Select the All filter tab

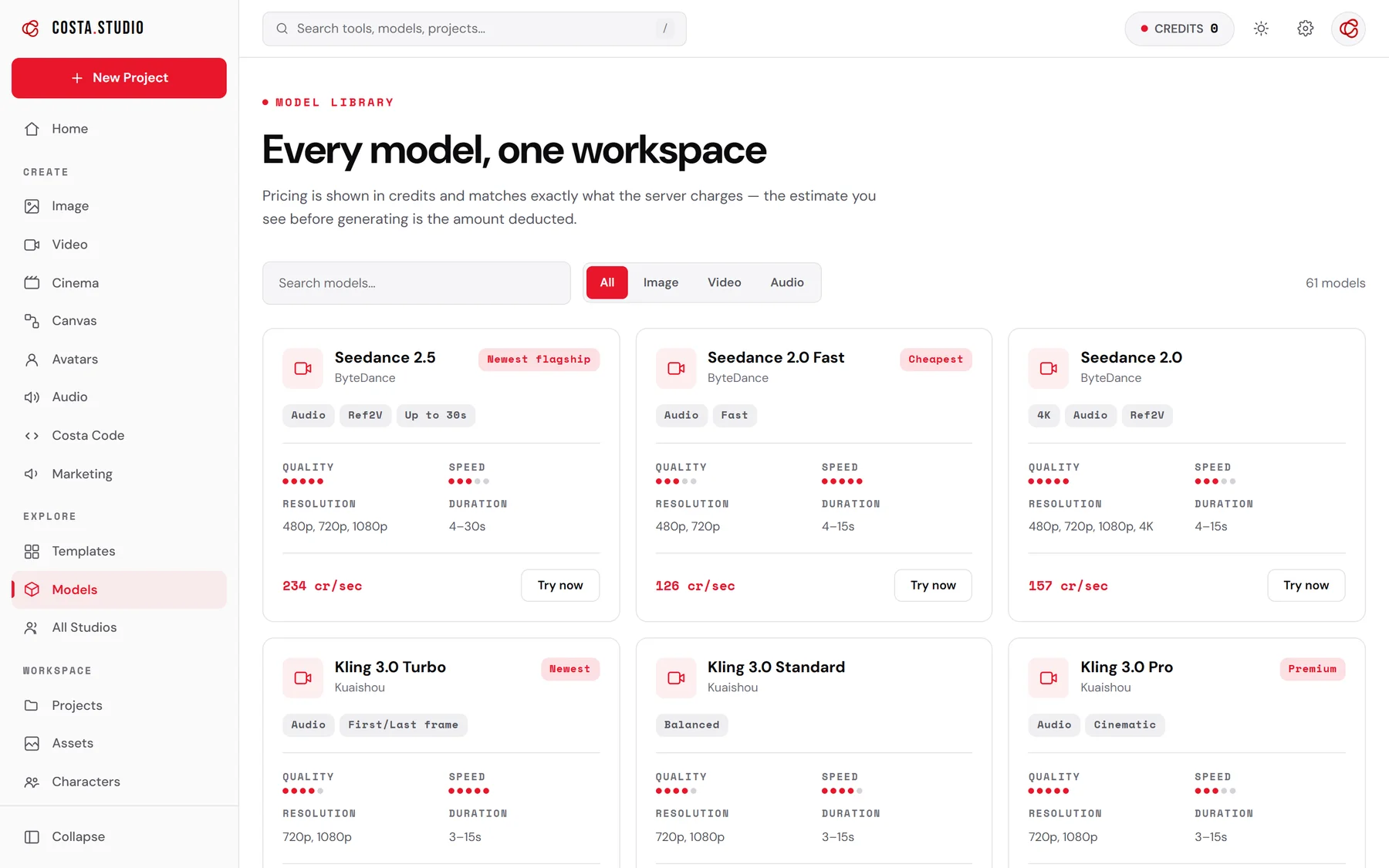pos(607,282)
